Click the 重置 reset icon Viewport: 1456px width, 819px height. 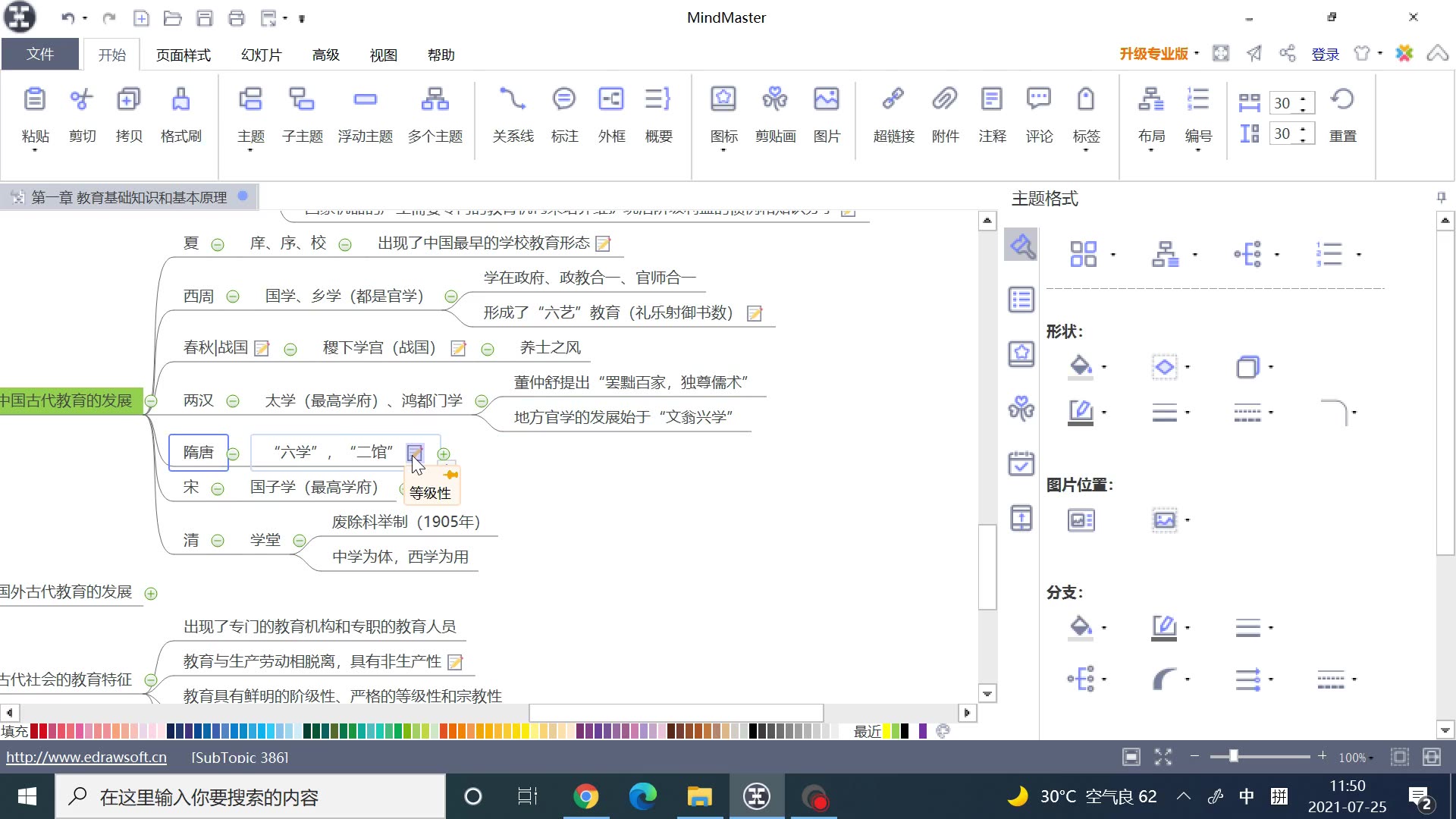tap(1342, 99)
